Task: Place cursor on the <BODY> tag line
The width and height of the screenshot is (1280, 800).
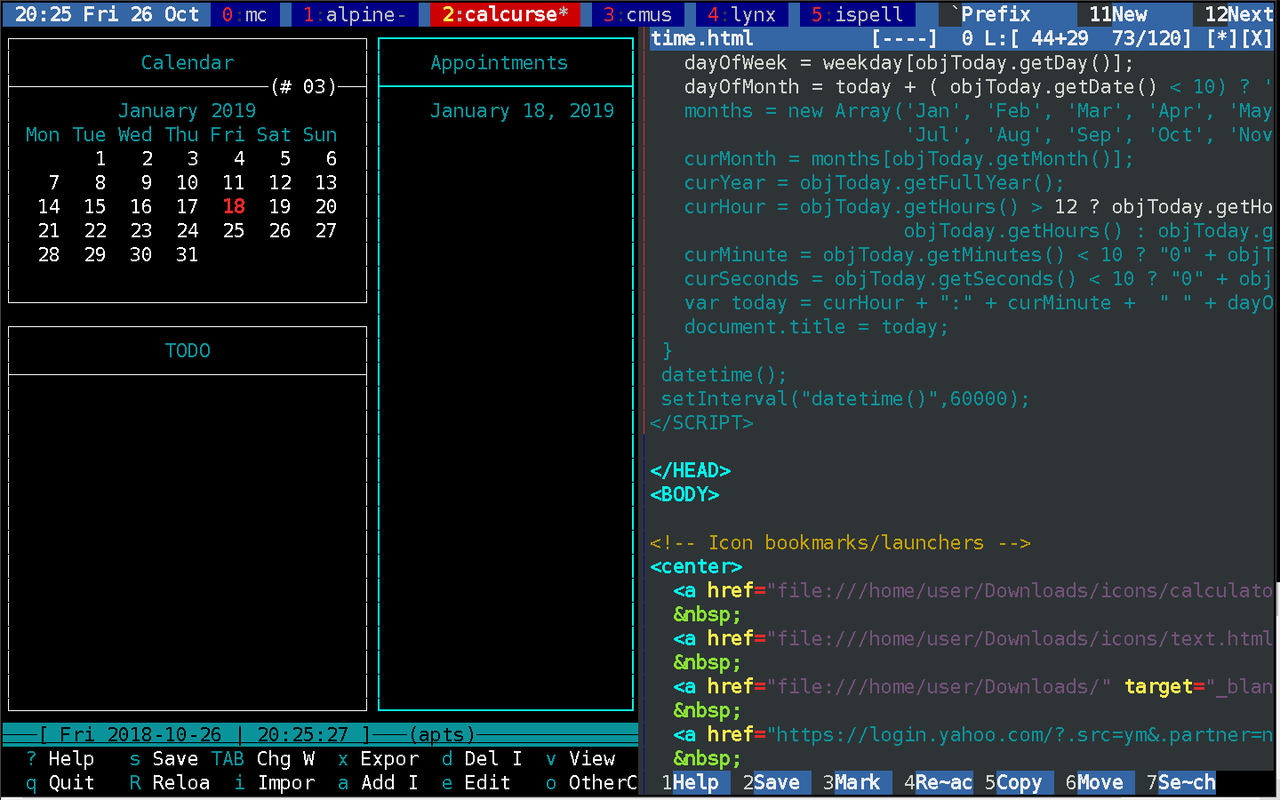Action: pos(685,494)
